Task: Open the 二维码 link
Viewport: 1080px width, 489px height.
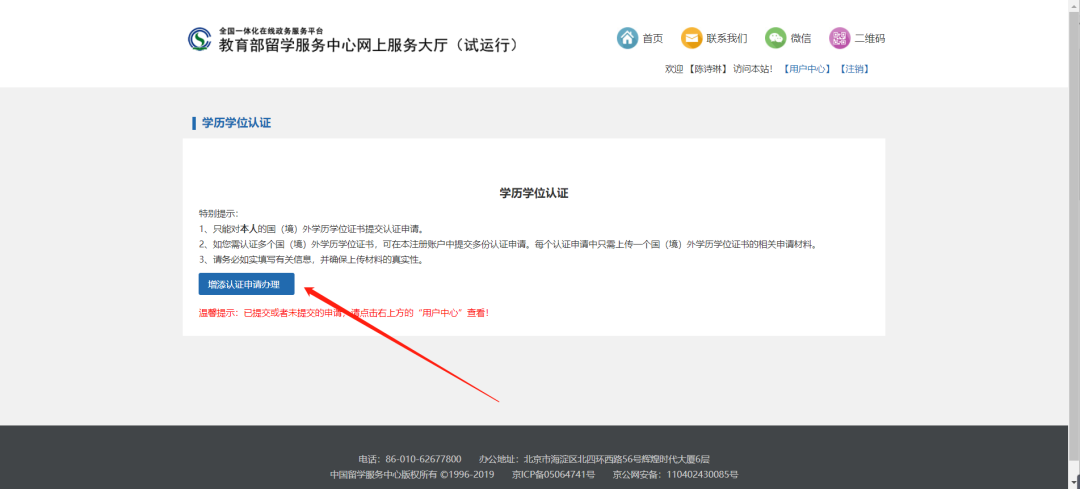Action: pyautogui.click(x=870, y=39)
